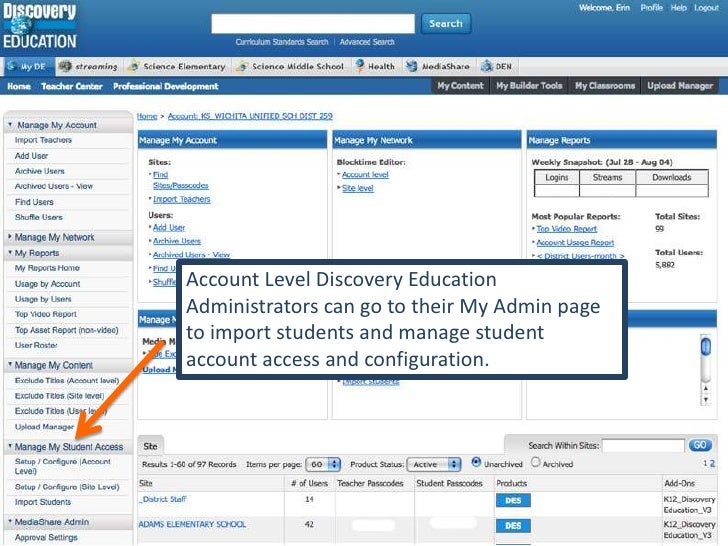Screen dimensions: 728x546
Task: Open the DEN tab
Action: click(x=497, y=66)
